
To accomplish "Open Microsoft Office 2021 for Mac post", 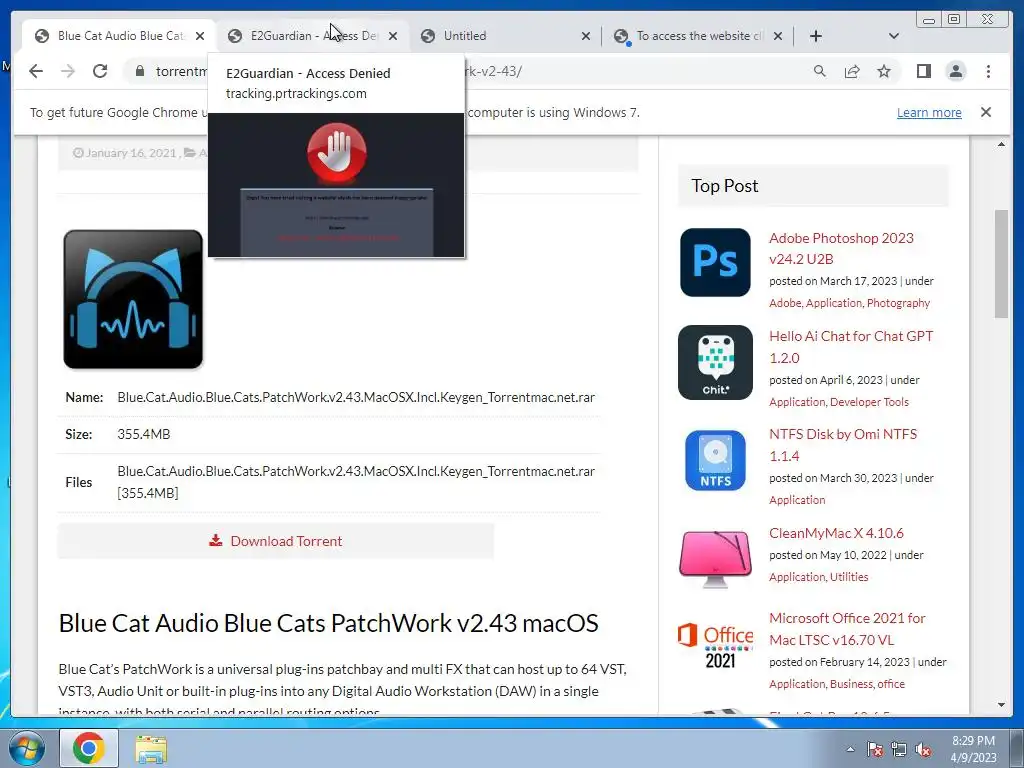I will tap(847, 629).
